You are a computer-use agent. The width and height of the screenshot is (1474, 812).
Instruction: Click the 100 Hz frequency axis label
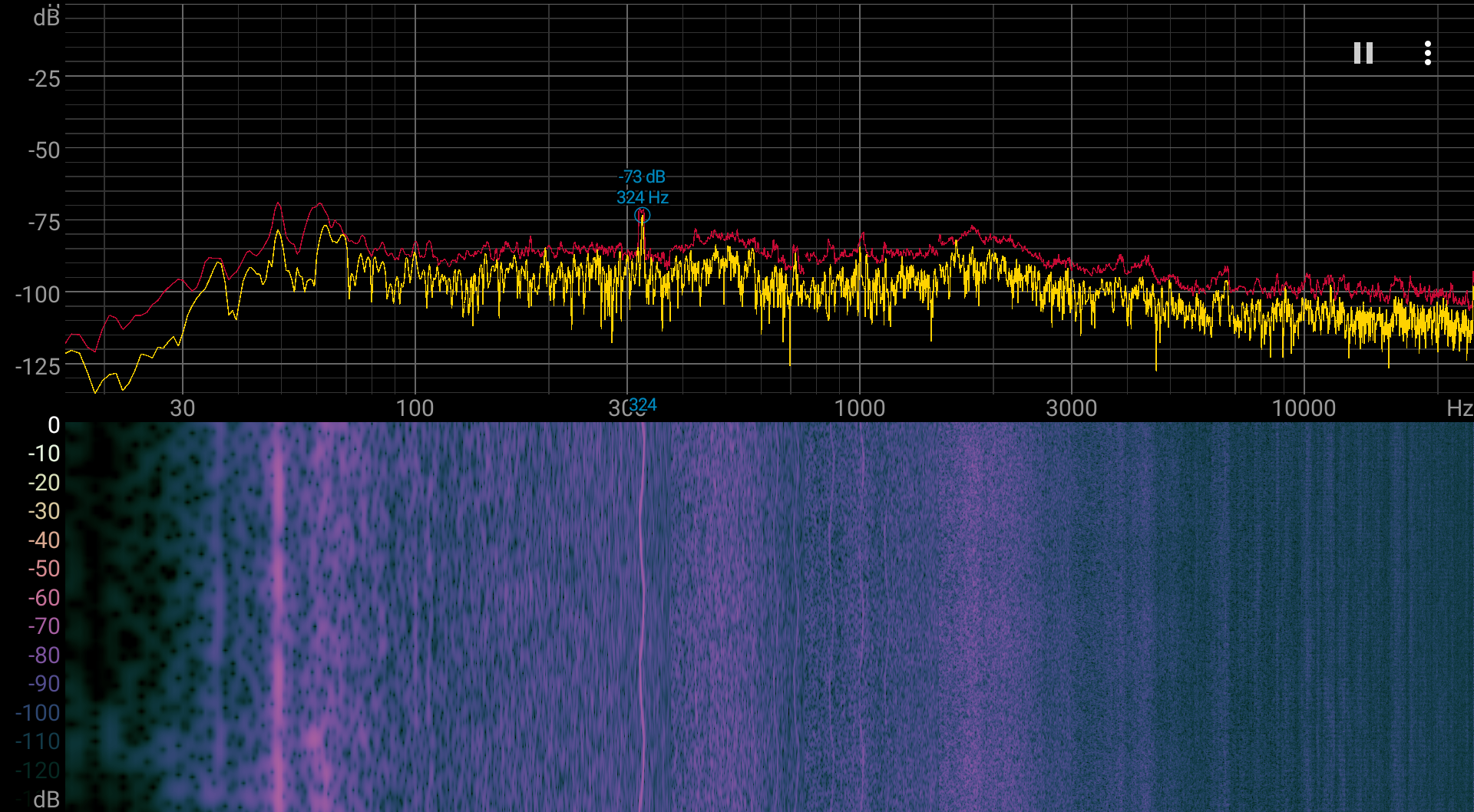click(415, 408)
